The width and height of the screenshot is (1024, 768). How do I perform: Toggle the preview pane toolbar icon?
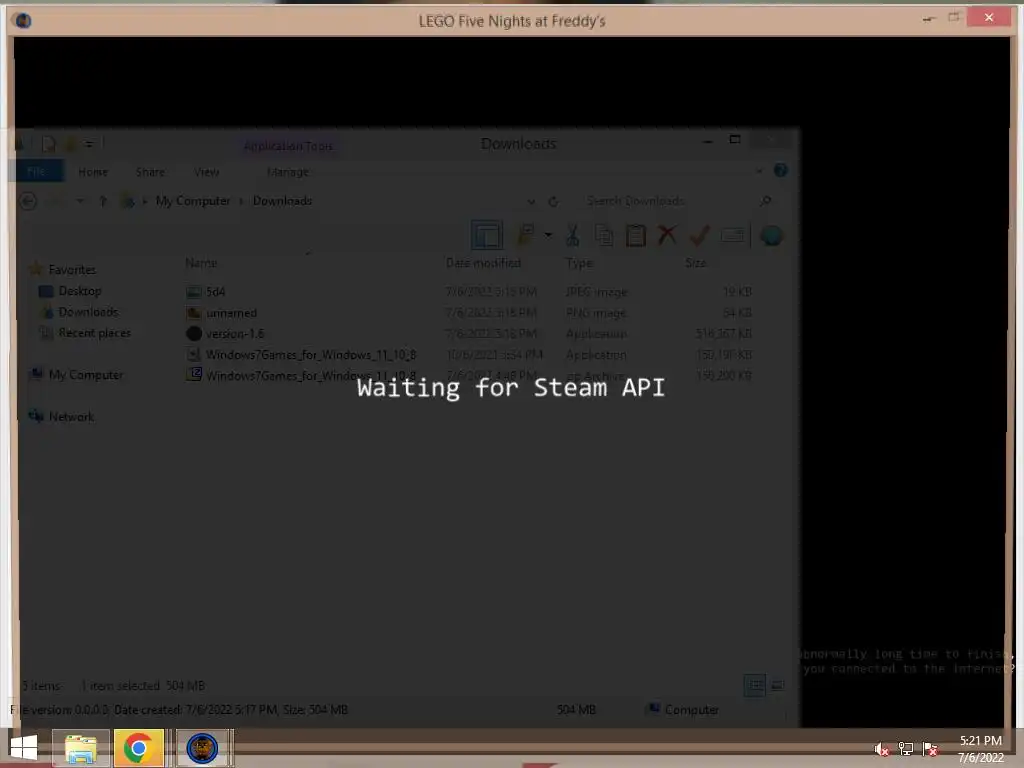tap(487, 235)
